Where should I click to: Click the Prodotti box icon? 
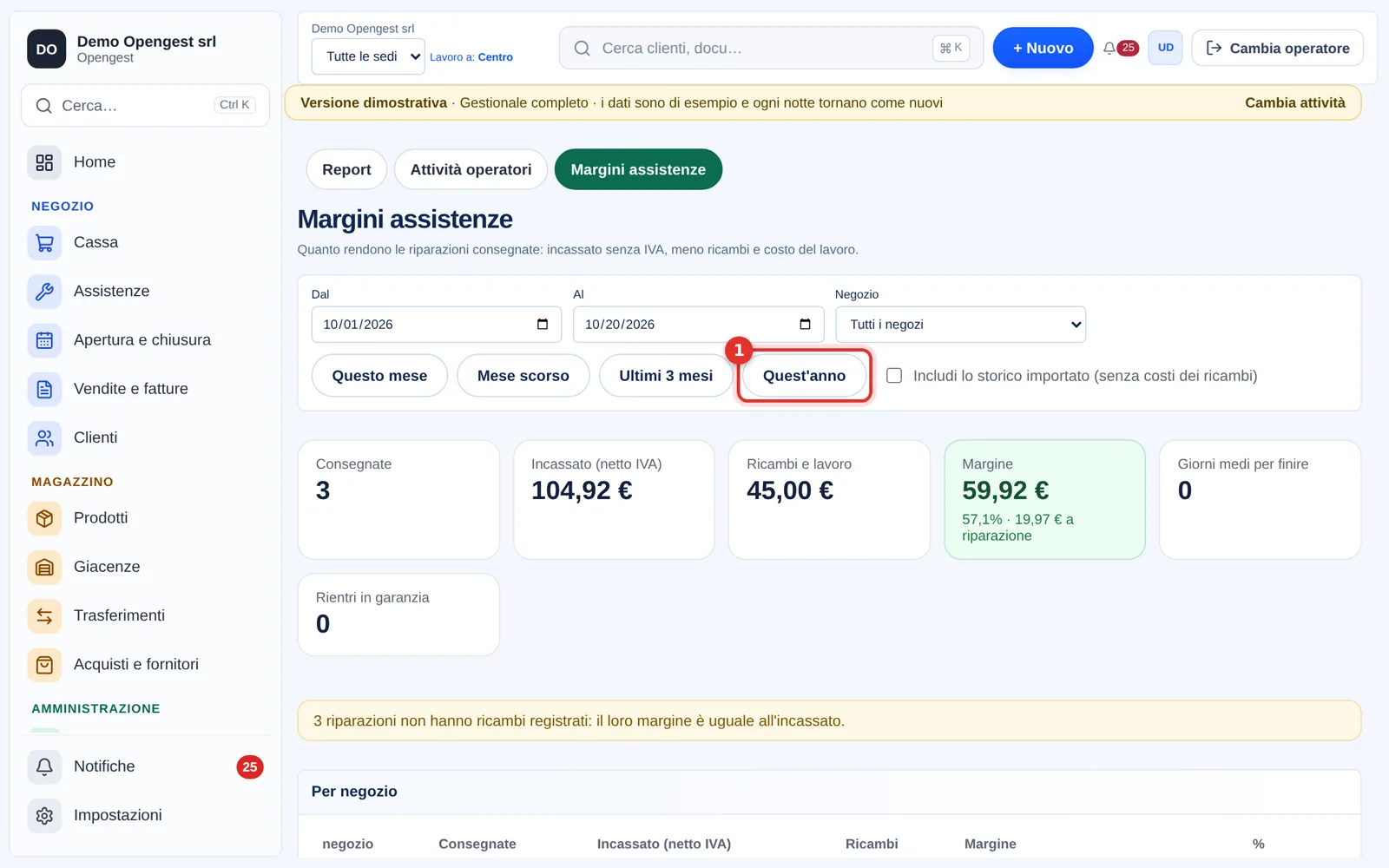tap(44, 518)
